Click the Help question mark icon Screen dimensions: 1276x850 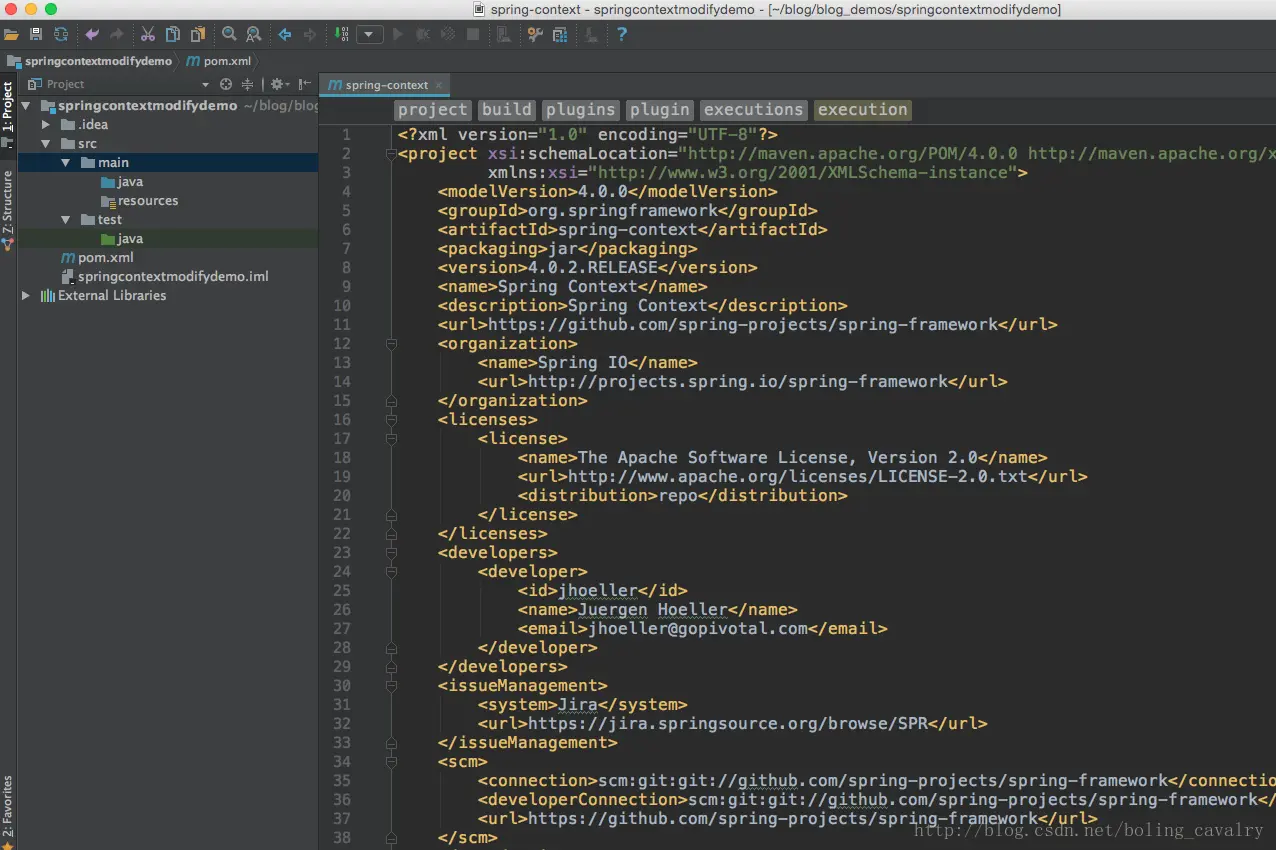click(x=622, y=35)
